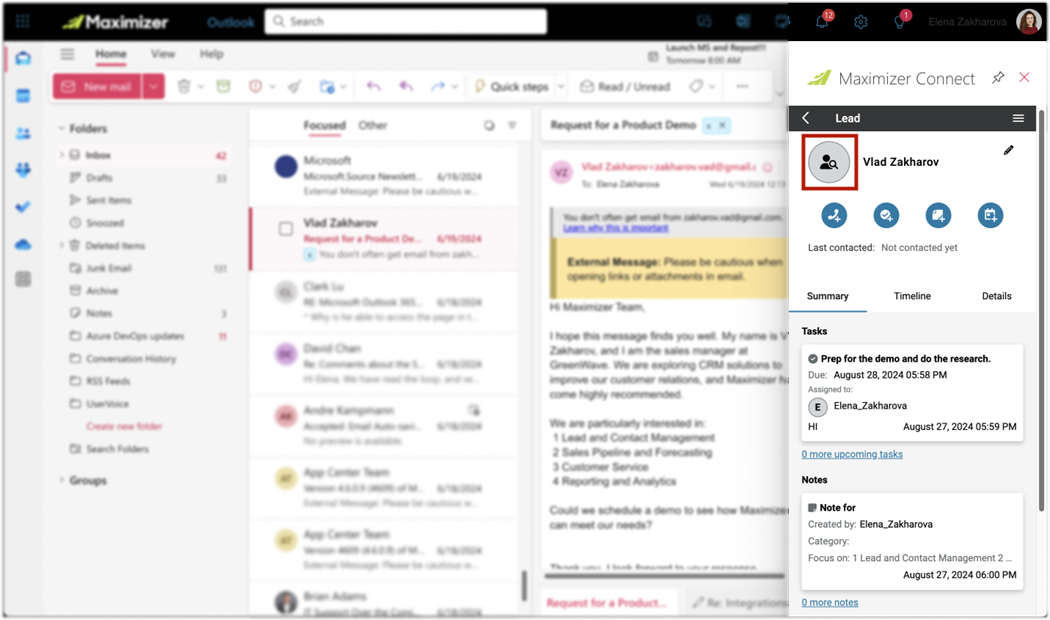The image size is (1050, 620).
Task: Expand the Groups section
Action: 62,480
